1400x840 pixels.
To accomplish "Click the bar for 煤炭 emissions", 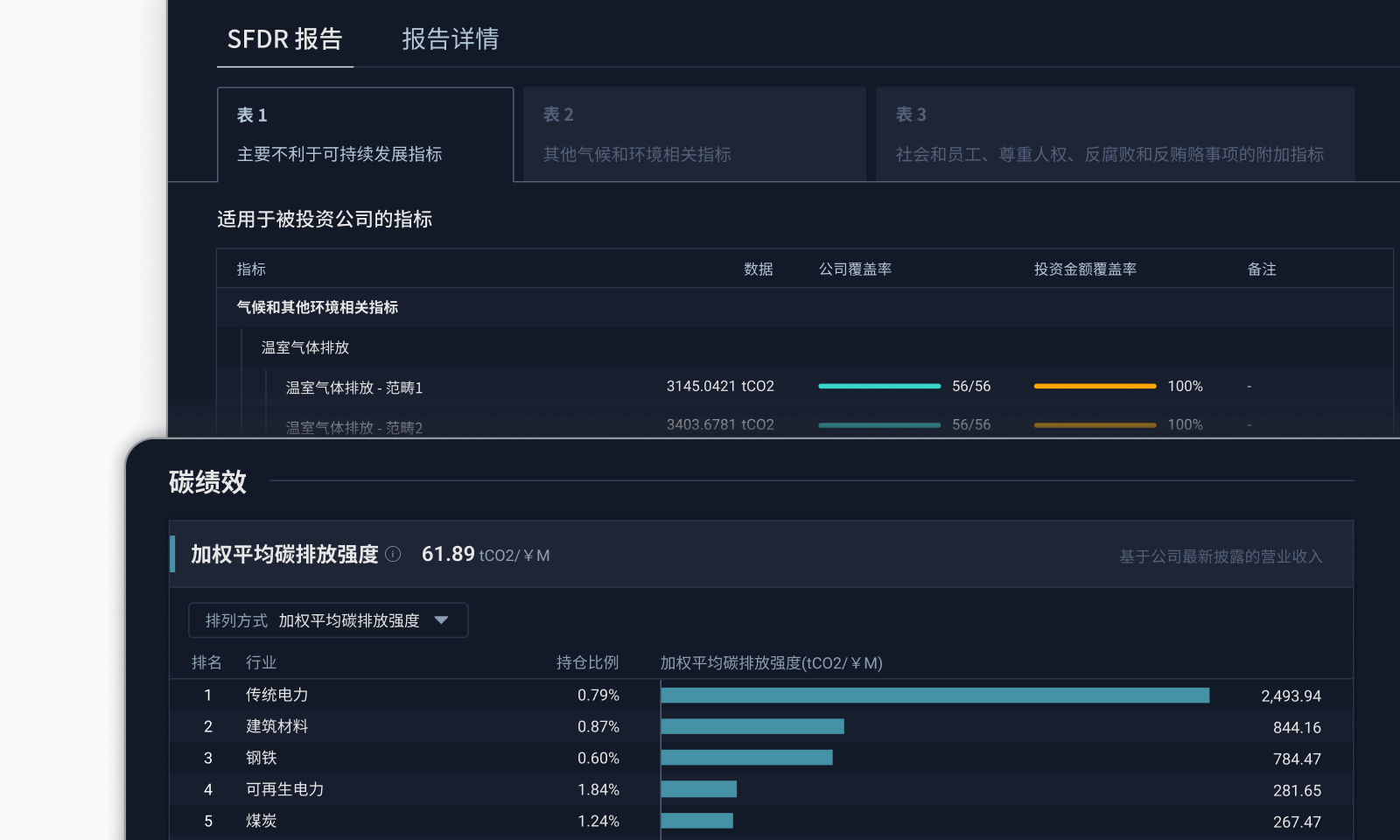I will (x=697, y=821).
